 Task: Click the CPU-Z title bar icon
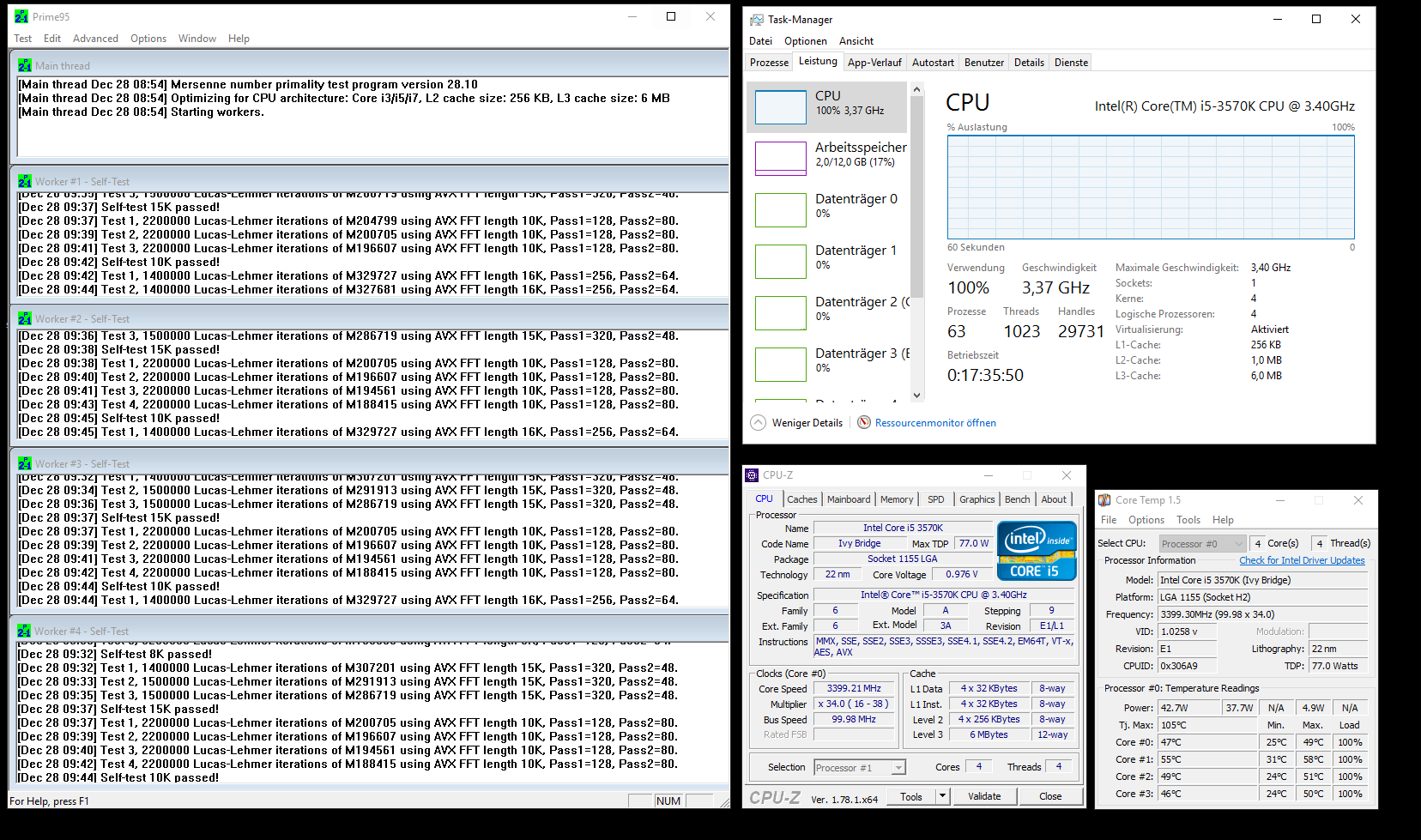tap(752, 475)
